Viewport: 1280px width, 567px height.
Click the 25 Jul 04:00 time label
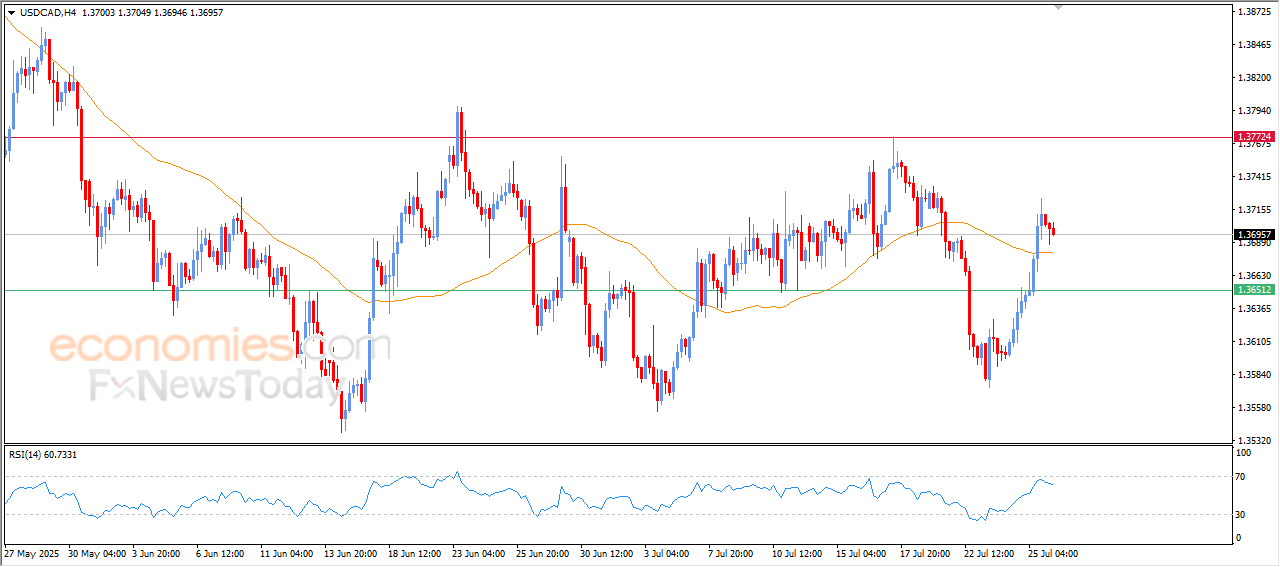[x=1053, y=553]
